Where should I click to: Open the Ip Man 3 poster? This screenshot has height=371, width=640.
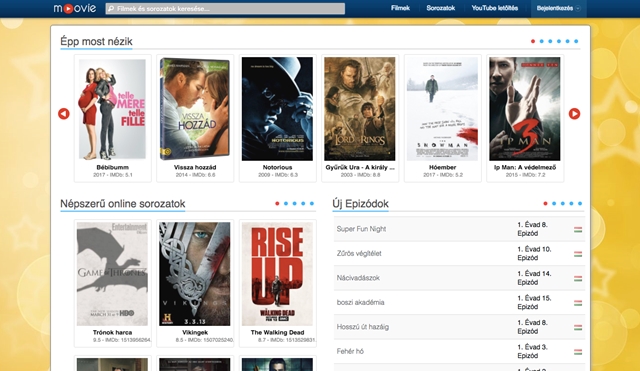click(x=524, y=109)
